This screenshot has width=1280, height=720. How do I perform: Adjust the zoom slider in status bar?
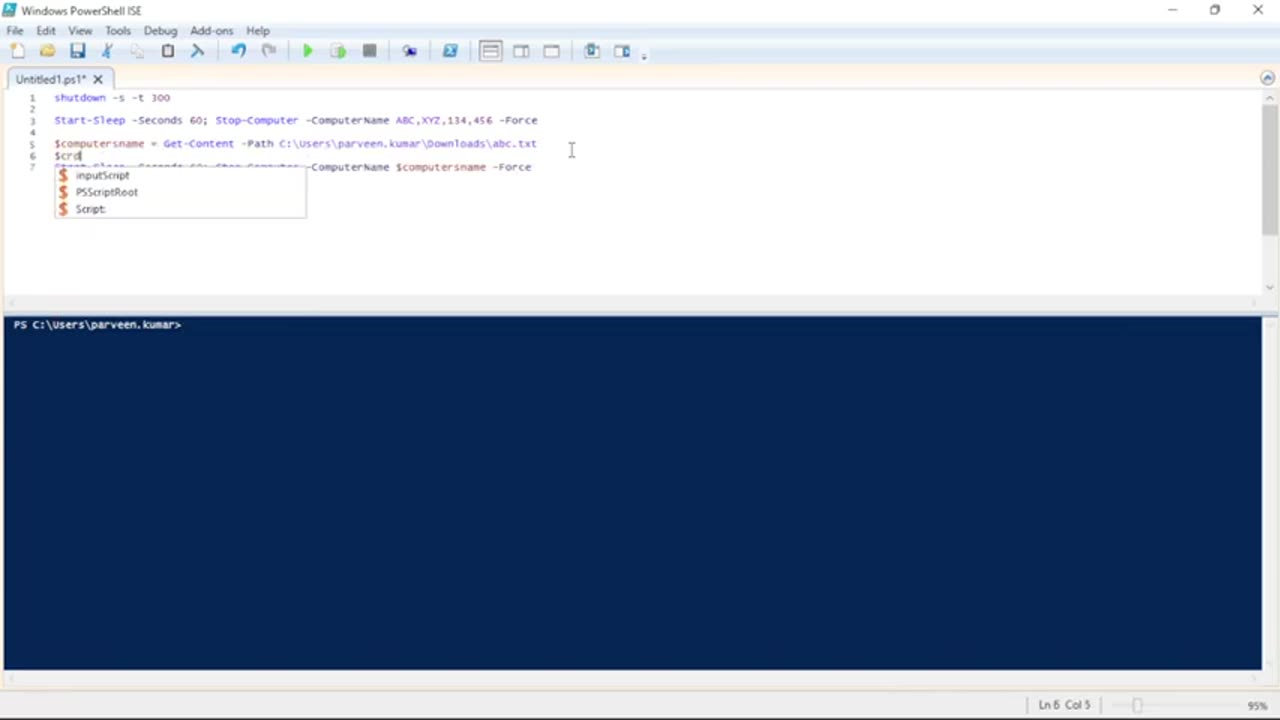(x=1137, y=705)
